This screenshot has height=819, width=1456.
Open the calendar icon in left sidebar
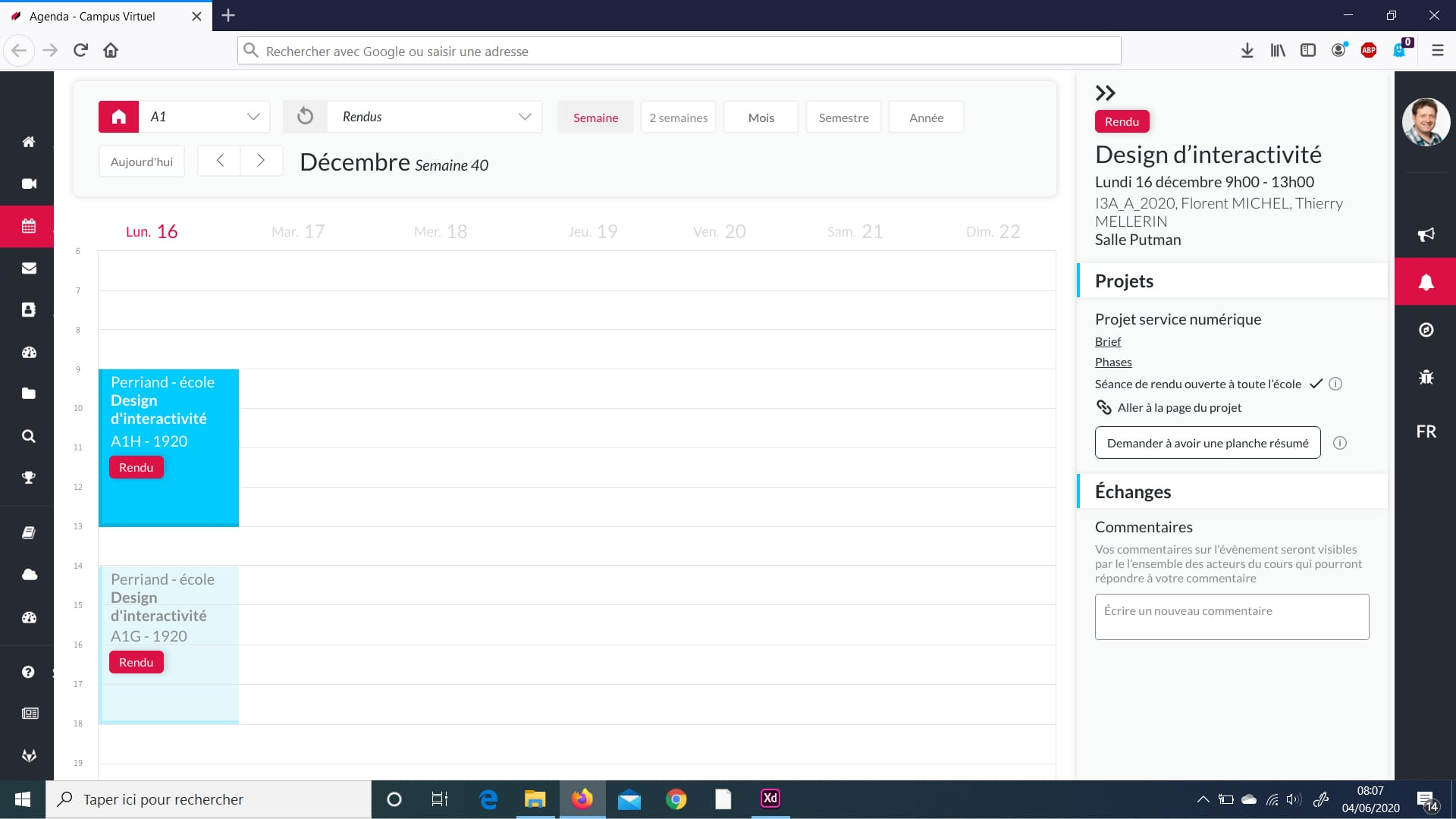point(29,226)
